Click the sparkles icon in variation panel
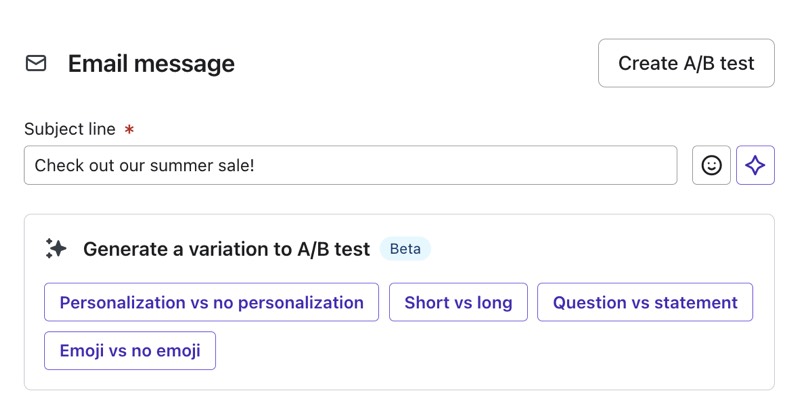 [56, 249]
